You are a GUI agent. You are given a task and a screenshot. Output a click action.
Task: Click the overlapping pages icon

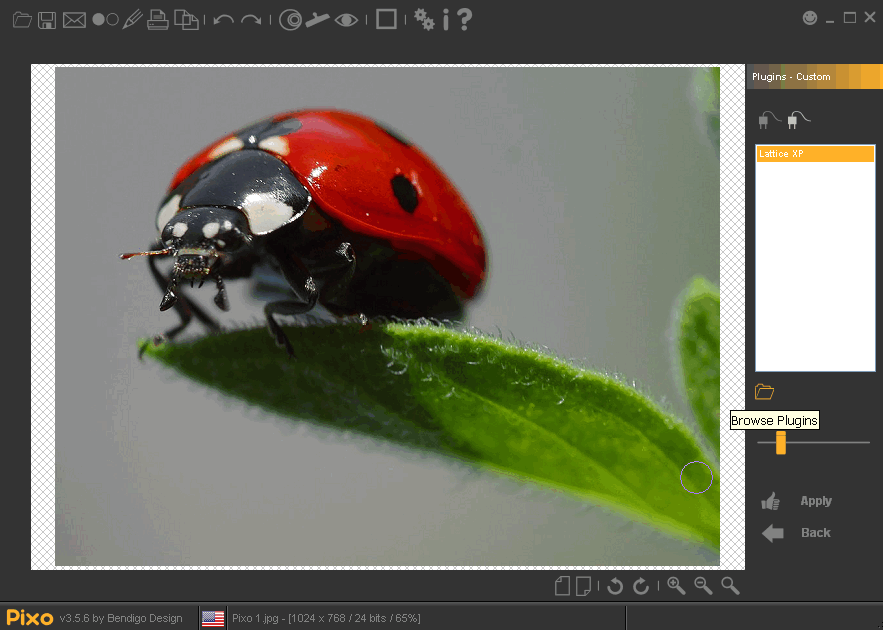[x=186, y=20]
